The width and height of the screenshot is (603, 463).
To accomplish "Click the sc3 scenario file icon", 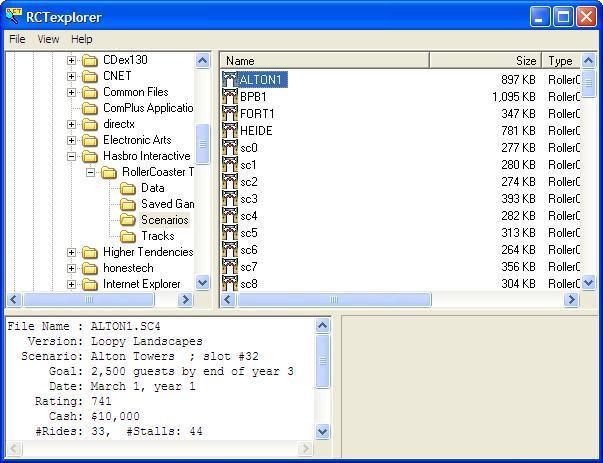I will pyautogui.click(x=230, y=199).
